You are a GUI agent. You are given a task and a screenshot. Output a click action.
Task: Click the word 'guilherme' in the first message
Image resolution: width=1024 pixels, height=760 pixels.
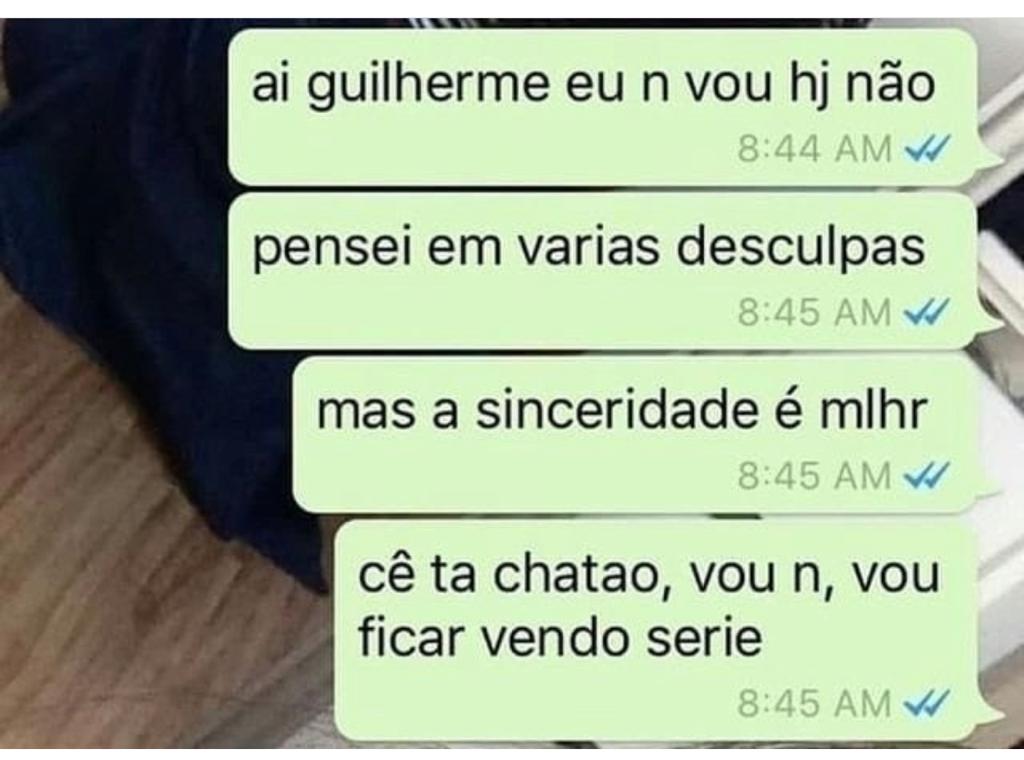(428, 87)
